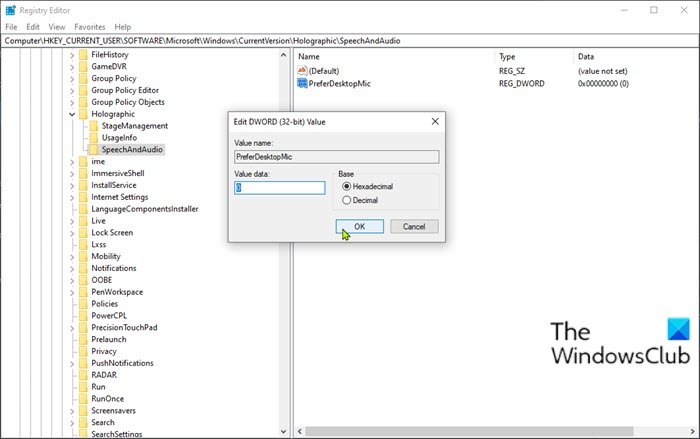Select the Group Policy Editor folder icon

pyautogui.click(x=83, y=90)
